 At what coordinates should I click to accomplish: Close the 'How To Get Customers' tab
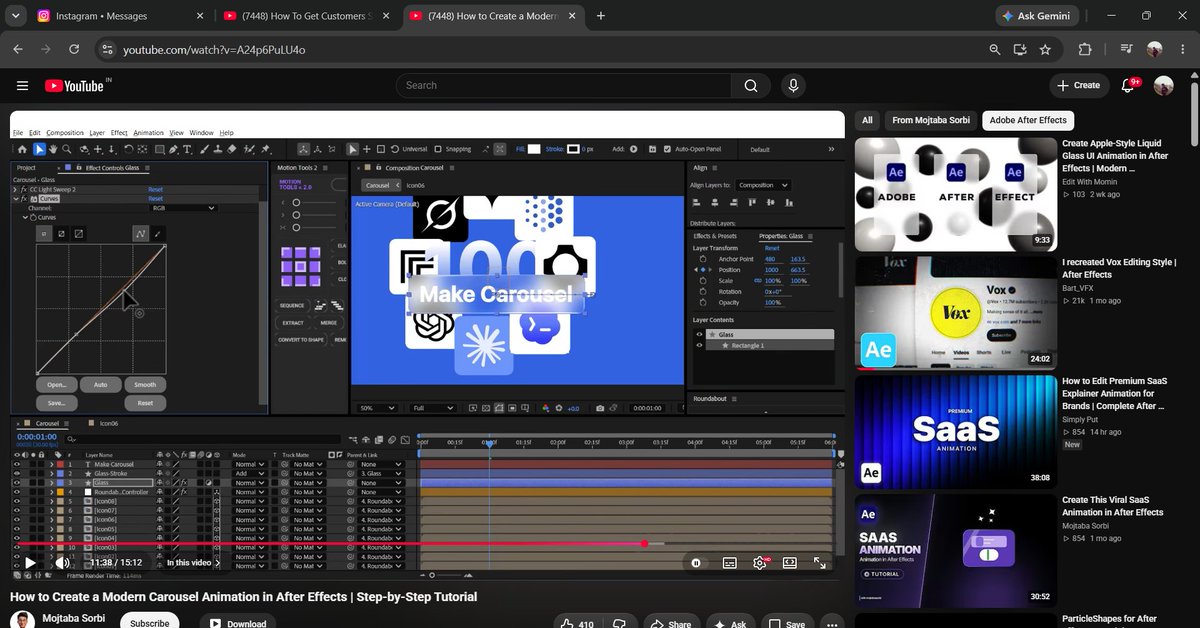(x=388, y=16)
